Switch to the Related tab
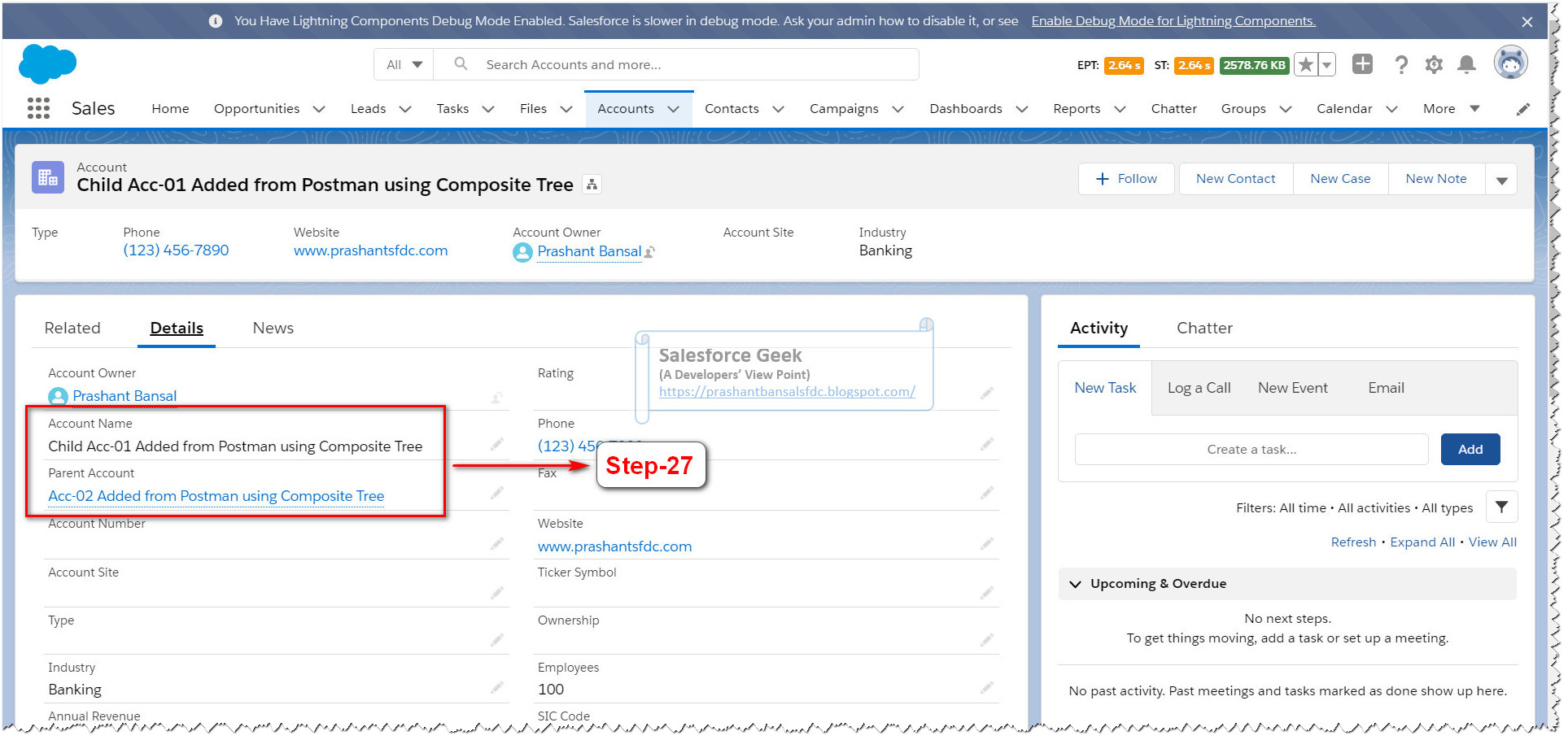Image resolution: width=1568 pixels, height=740 pixels. 72,328
